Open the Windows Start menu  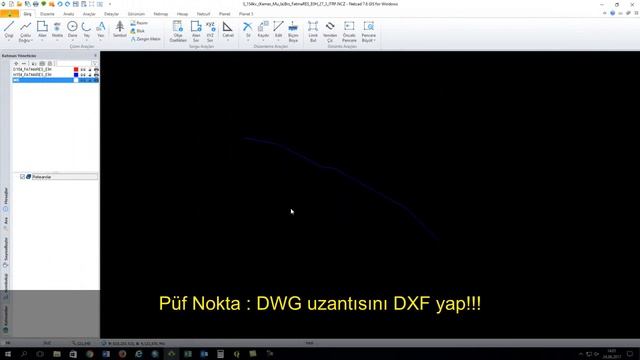pyautogui.click(x=8, y=354)
